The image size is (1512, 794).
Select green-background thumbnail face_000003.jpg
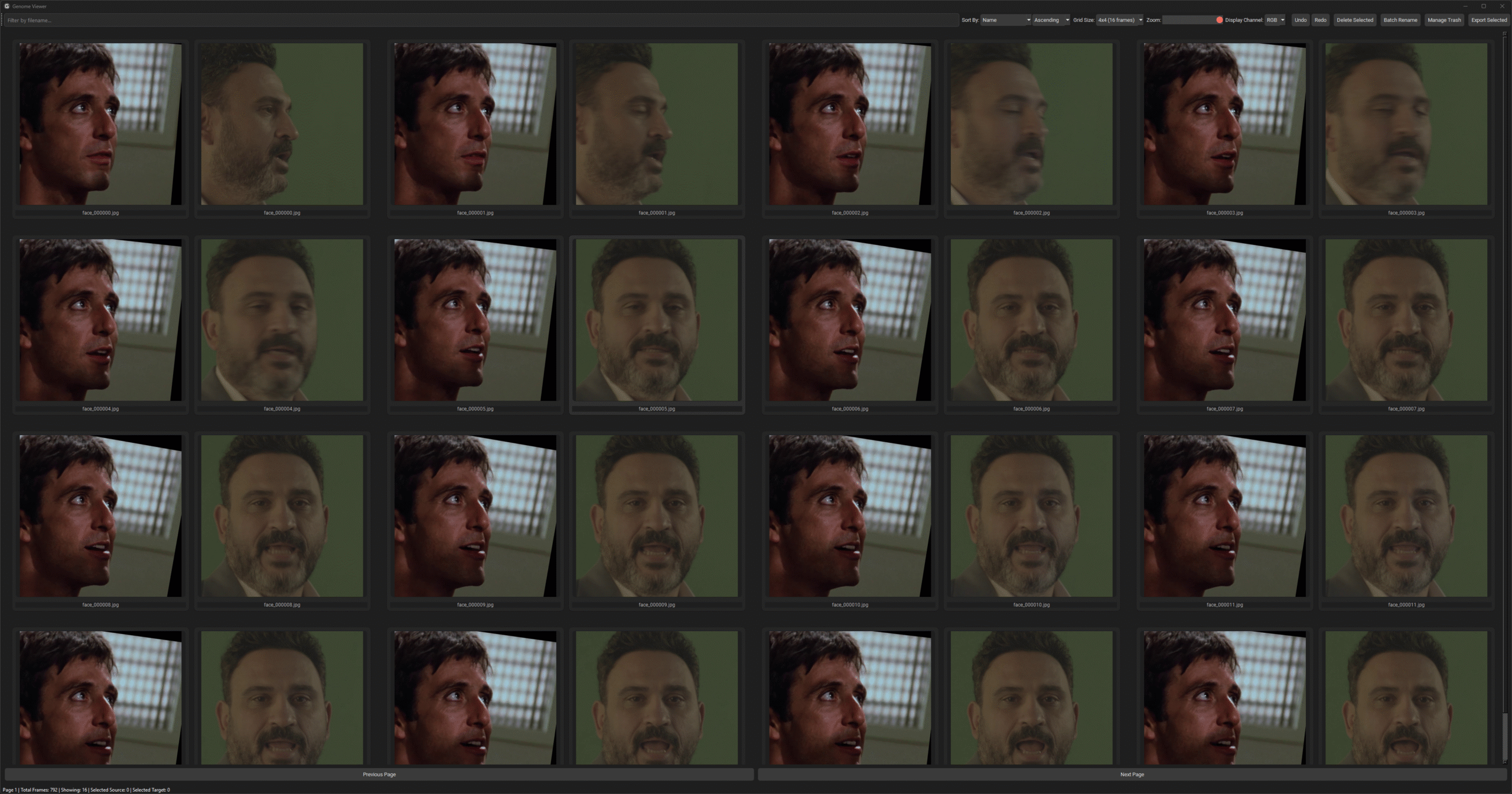coord(1406,124)
